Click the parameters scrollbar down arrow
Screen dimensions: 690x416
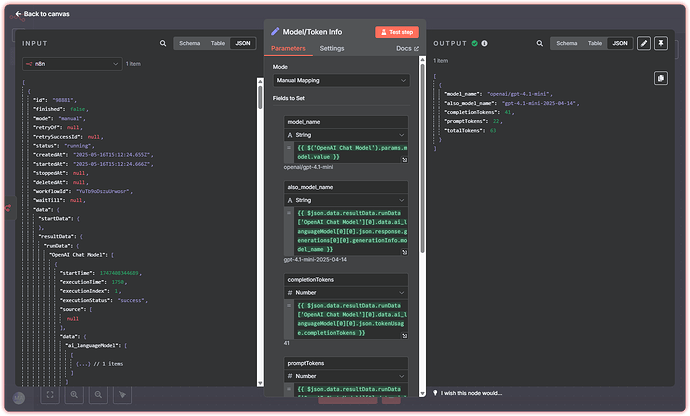coord(422,393)
